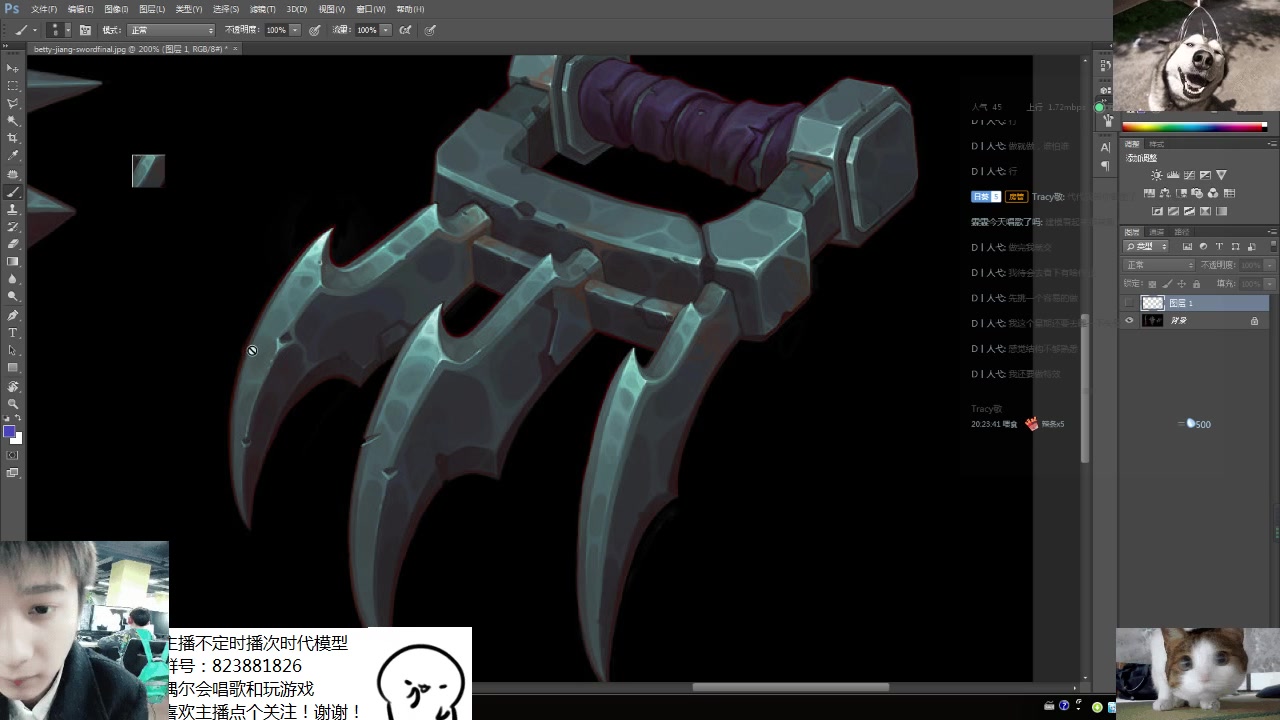The image size is (1280, 720).
Task: Switch to the 样式 styles tab
Action: pyautogui.click(x=1157, y=144)
